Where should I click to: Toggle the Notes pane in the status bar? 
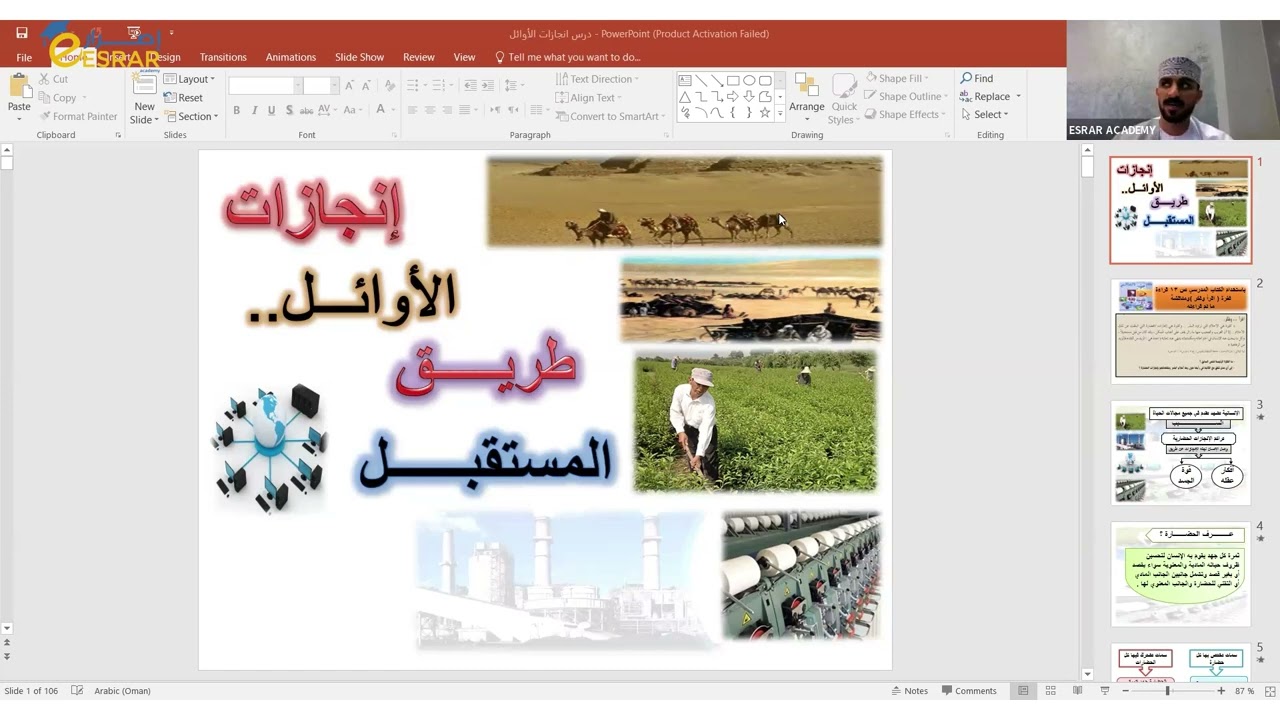point(909,691)
